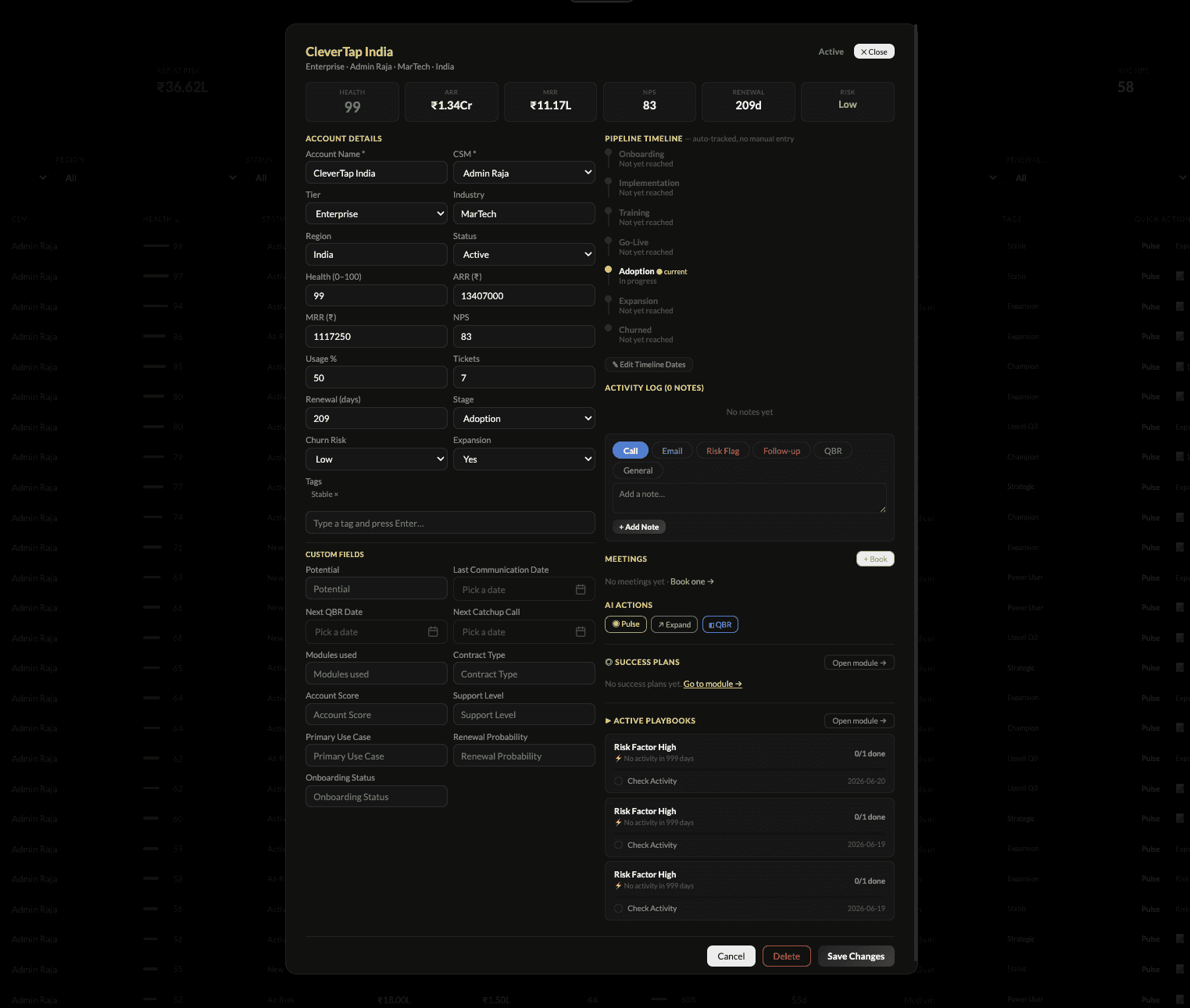Click the ₹1.34Cr ARR summary card
The image size is (1190, 1008).
pyautogui.click(x=452, y=102)
